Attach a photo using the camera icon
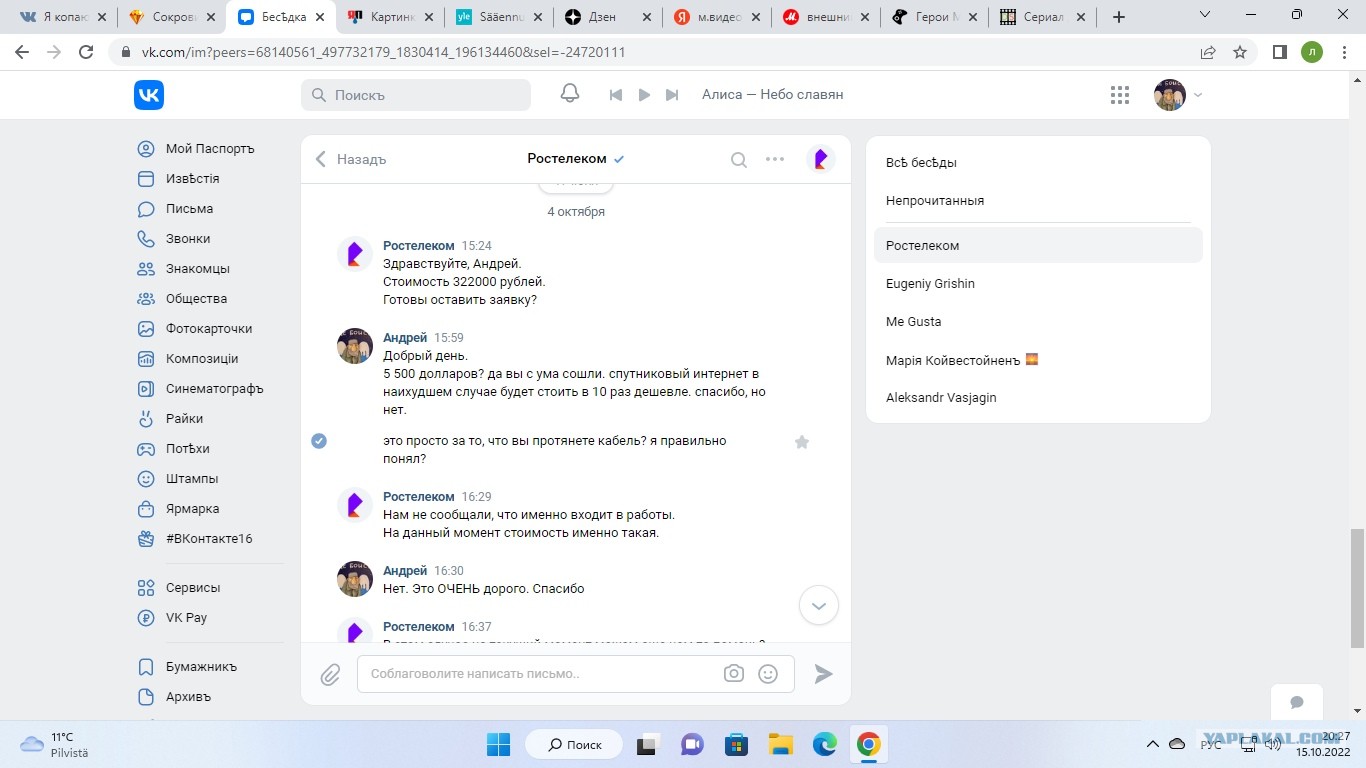Viewport: 1366px width, 768px height. pyautogui.click(x=734, y=674)
